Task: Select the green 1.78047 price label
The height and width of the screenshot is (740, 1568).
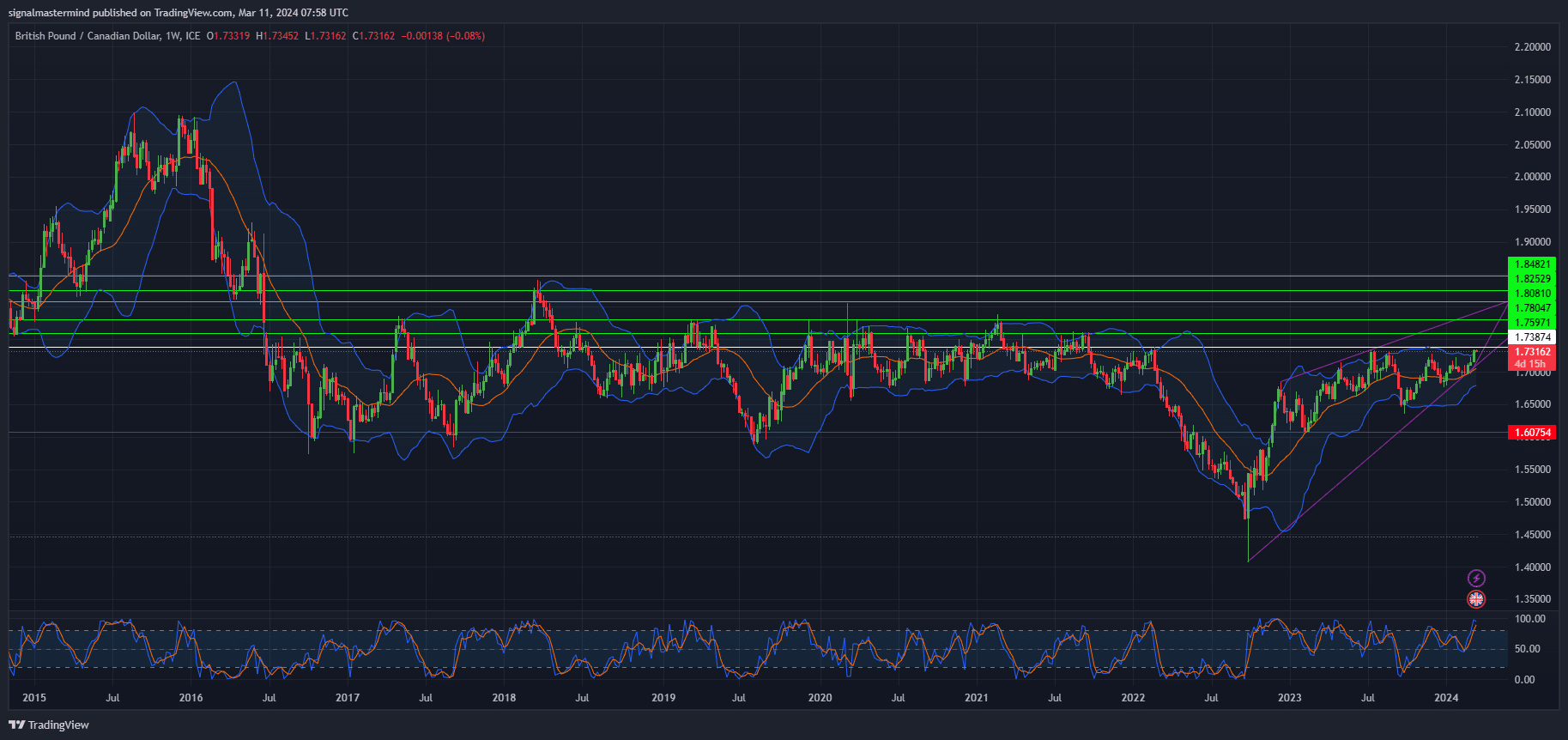Action: (1532, 308)
